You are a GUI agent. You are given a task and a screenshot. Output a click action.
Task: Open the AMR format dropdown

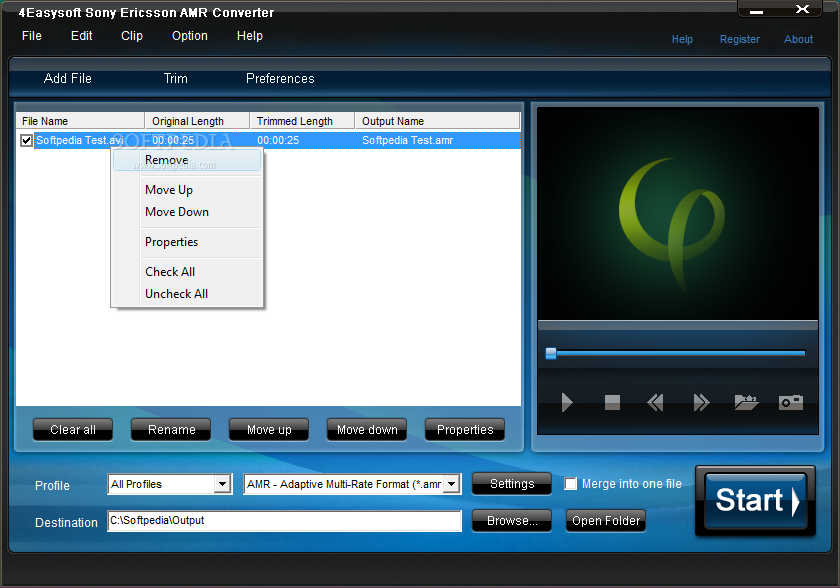pyautogui.click(x=452, y=484)
